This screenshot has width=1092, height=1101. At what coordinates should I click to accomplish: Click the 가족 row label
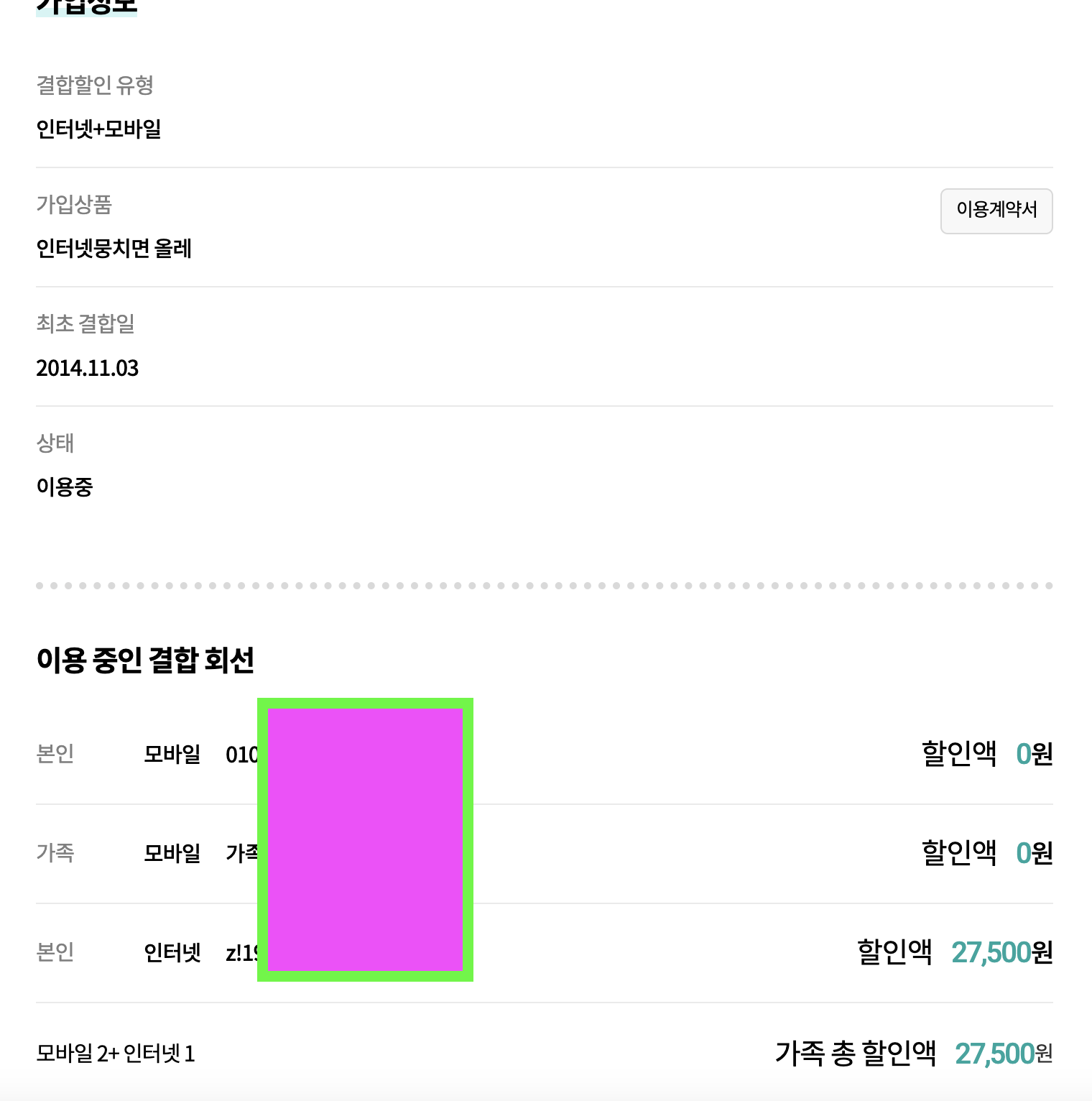pos(55,853)
